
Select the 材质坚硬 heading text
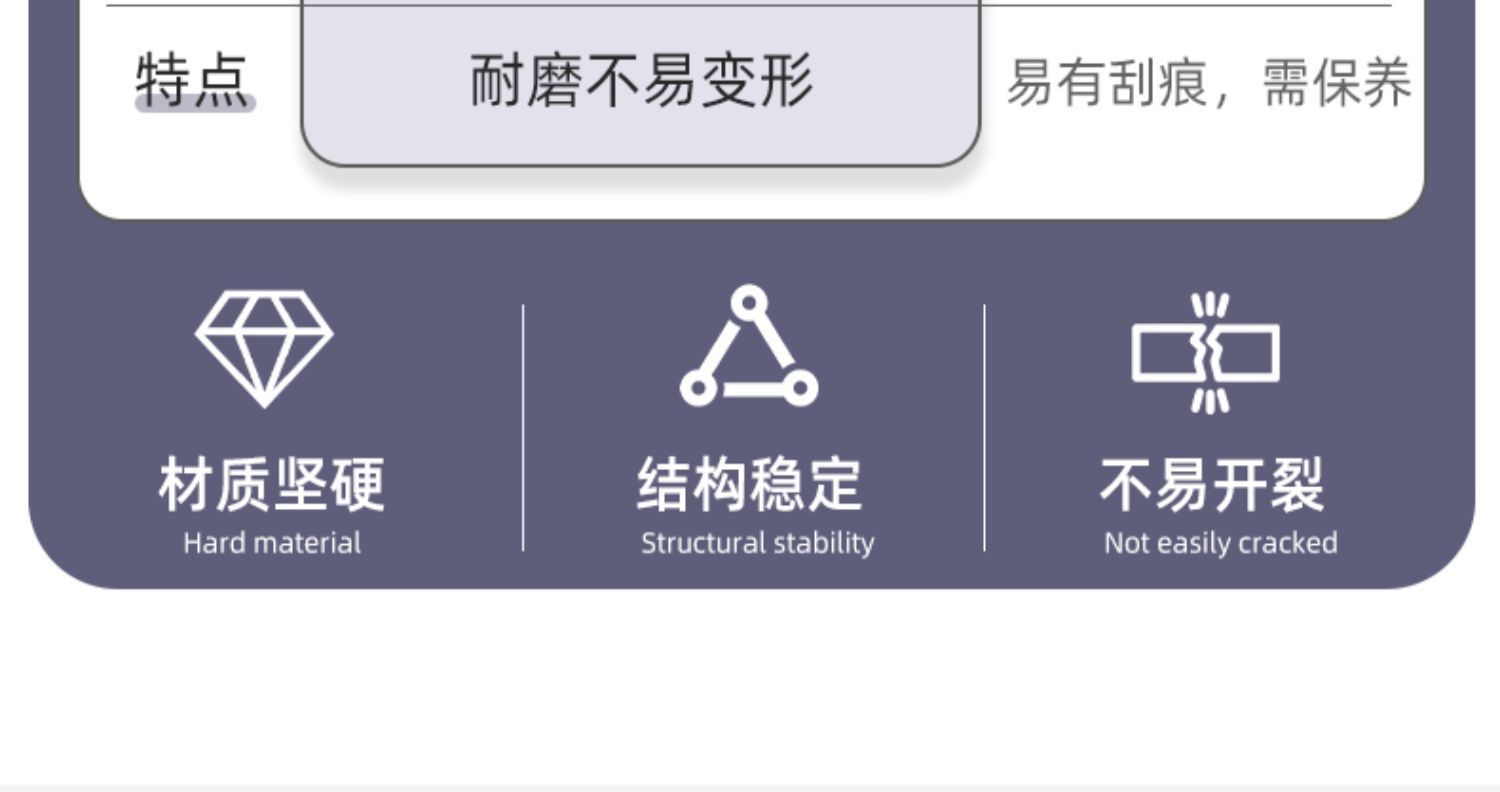click(271, 485)
